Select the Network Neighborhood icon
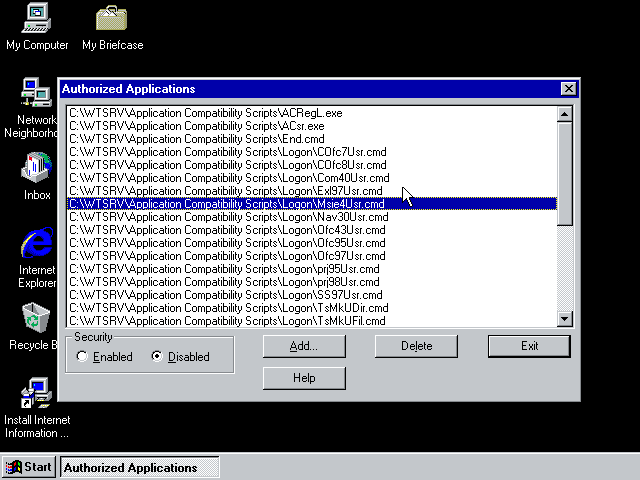The width and height of the screenshot is (640, 480). [36, 95]
